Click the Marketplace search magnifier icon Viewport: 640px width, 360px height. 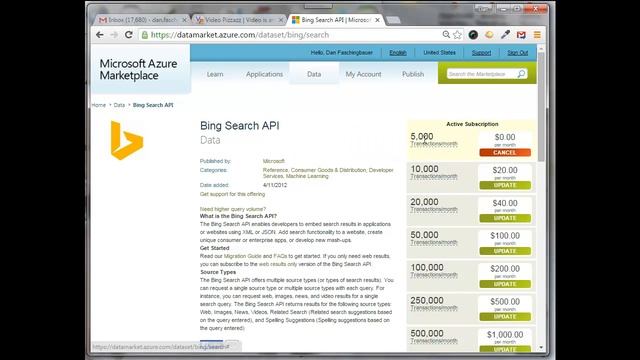click(x=521, y=74)
